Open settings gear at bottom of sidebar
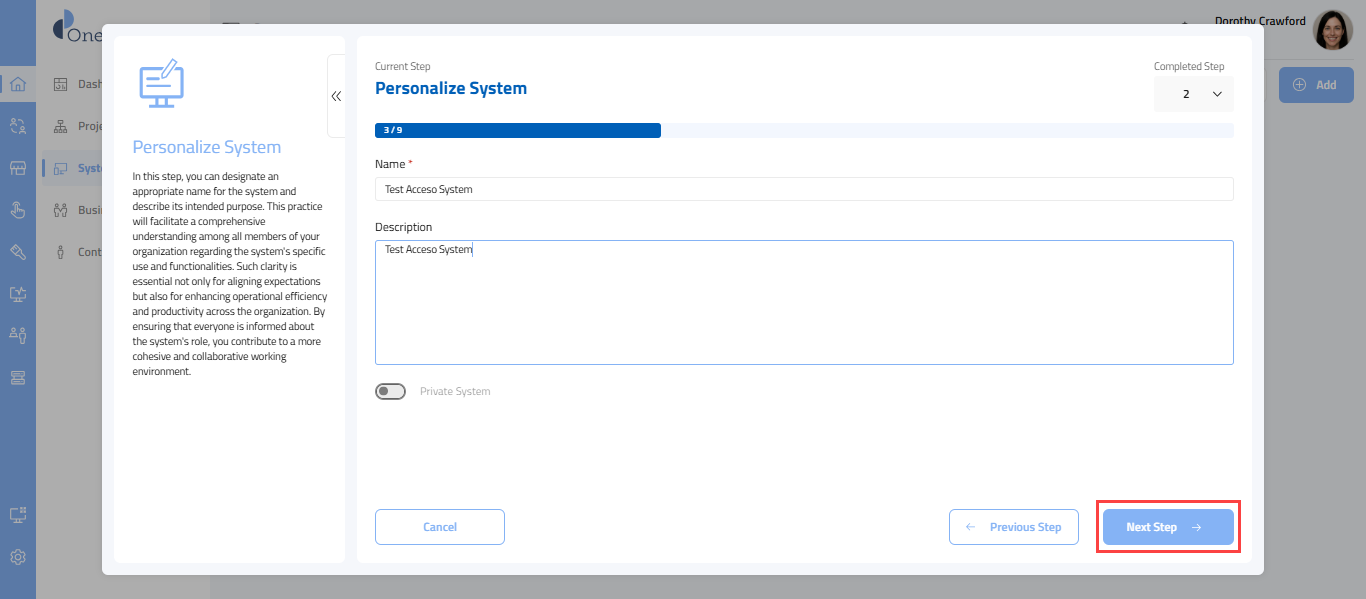The height and width of the screenshot is (599, 1366). tap(18, 557)
